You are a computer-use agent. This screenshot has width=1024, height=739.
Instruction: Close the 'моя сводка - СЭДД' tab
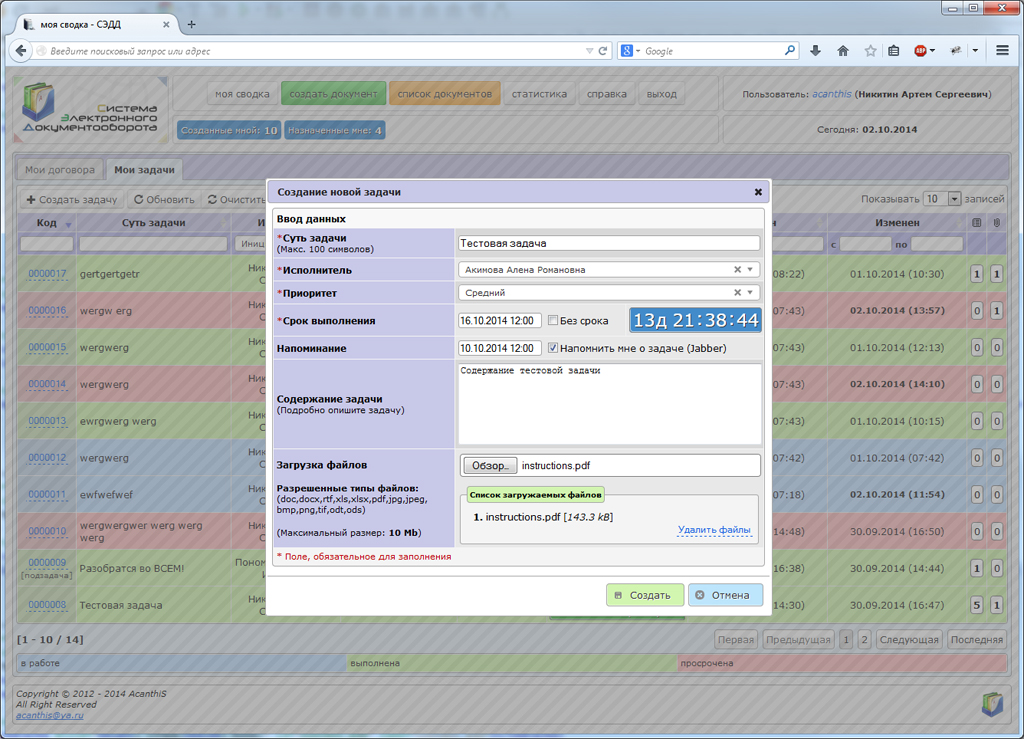tap(166, 25)
